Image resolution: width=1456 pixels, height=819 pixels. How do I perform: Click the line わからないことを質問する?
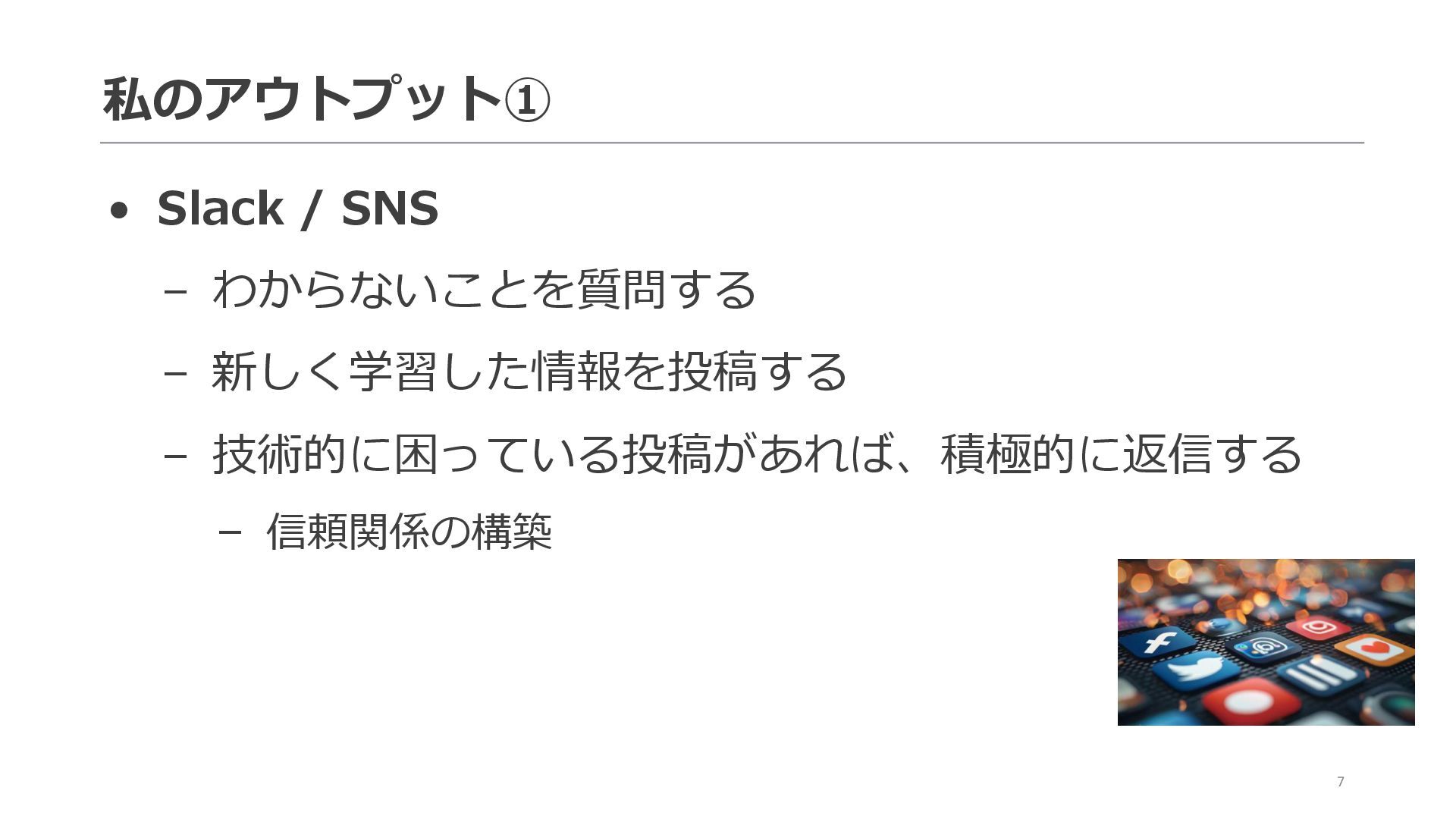(x=484, y=289)
